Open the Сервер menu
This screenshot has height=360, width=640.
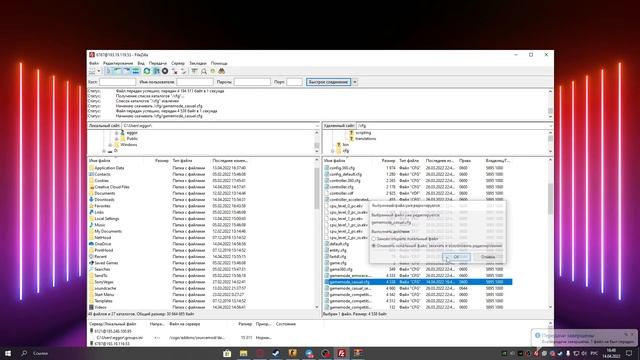point(178,63)
